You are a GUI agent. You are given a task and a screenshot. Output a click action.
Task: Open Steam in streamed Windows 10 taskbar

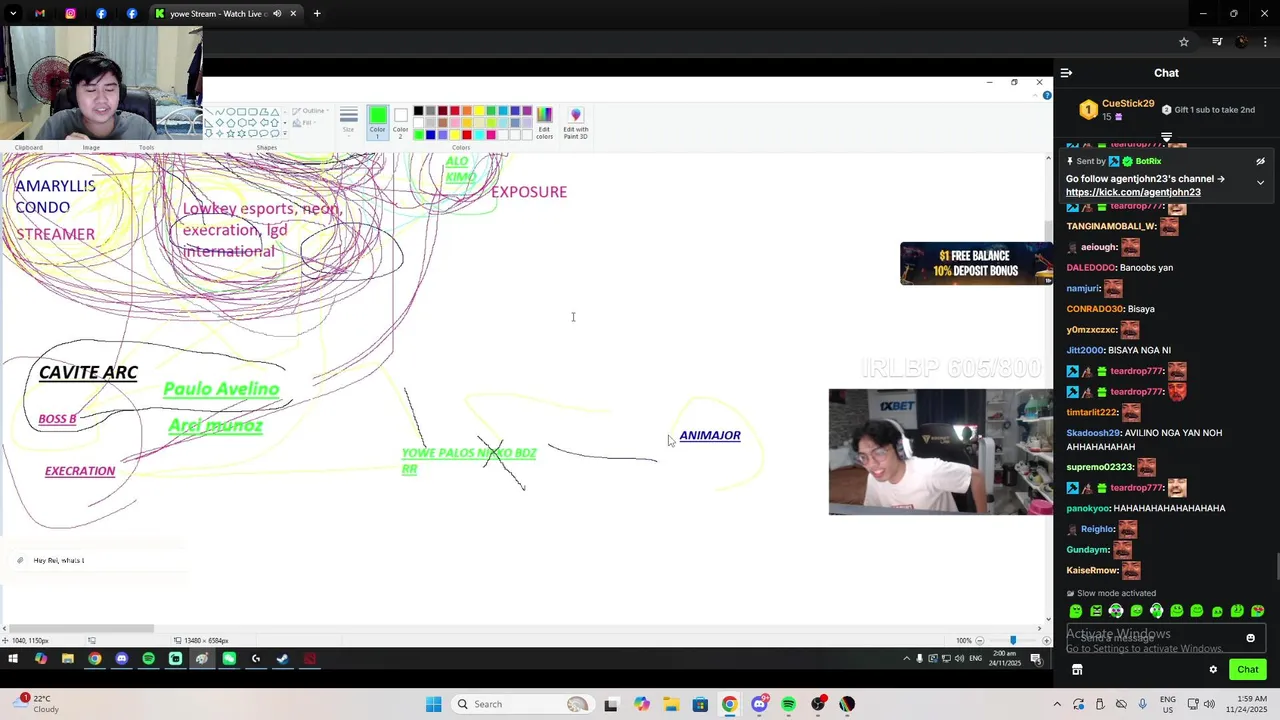pyautogui.click(x=283, y=659)
